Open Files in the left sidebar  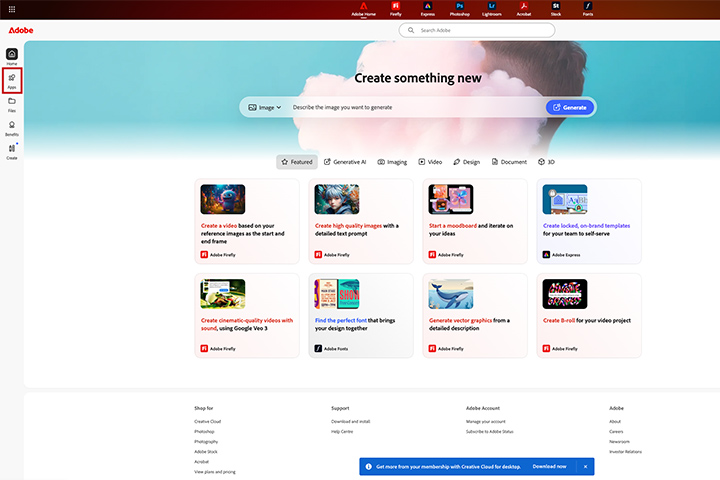(x=12, y=103)
